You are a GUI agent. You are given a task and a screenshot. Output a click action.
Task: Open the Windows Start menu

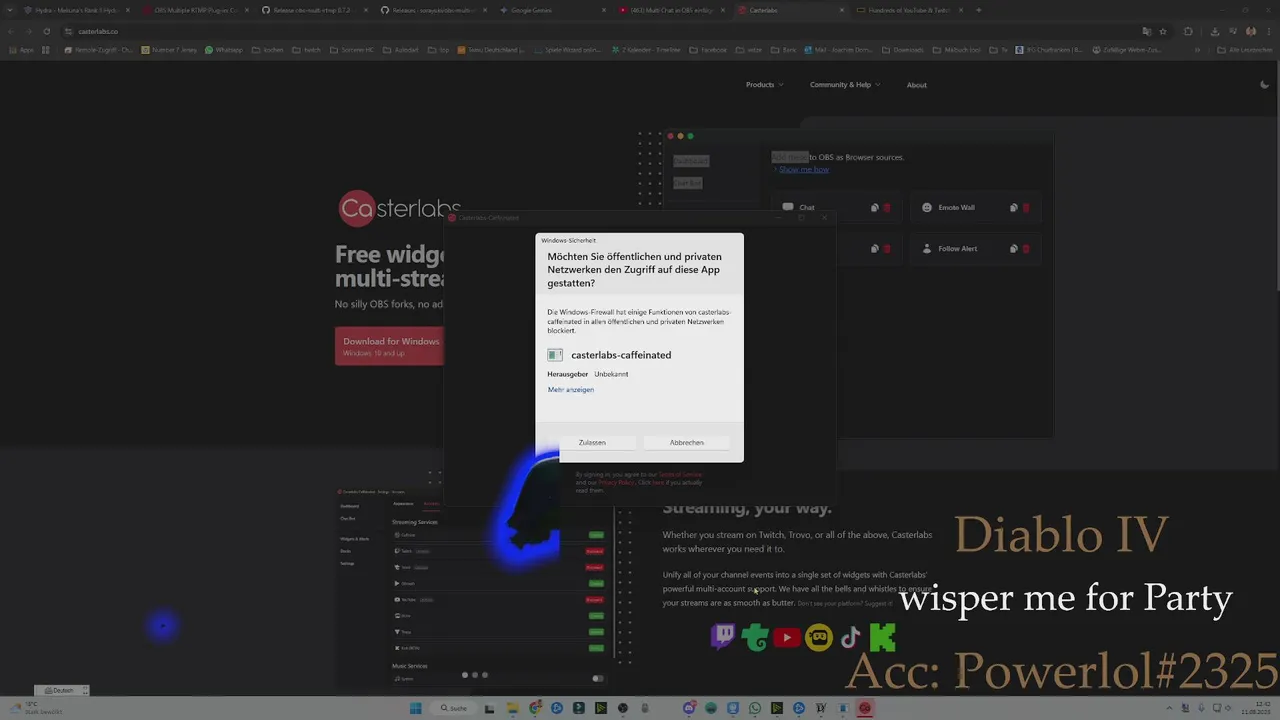(415, 708)
